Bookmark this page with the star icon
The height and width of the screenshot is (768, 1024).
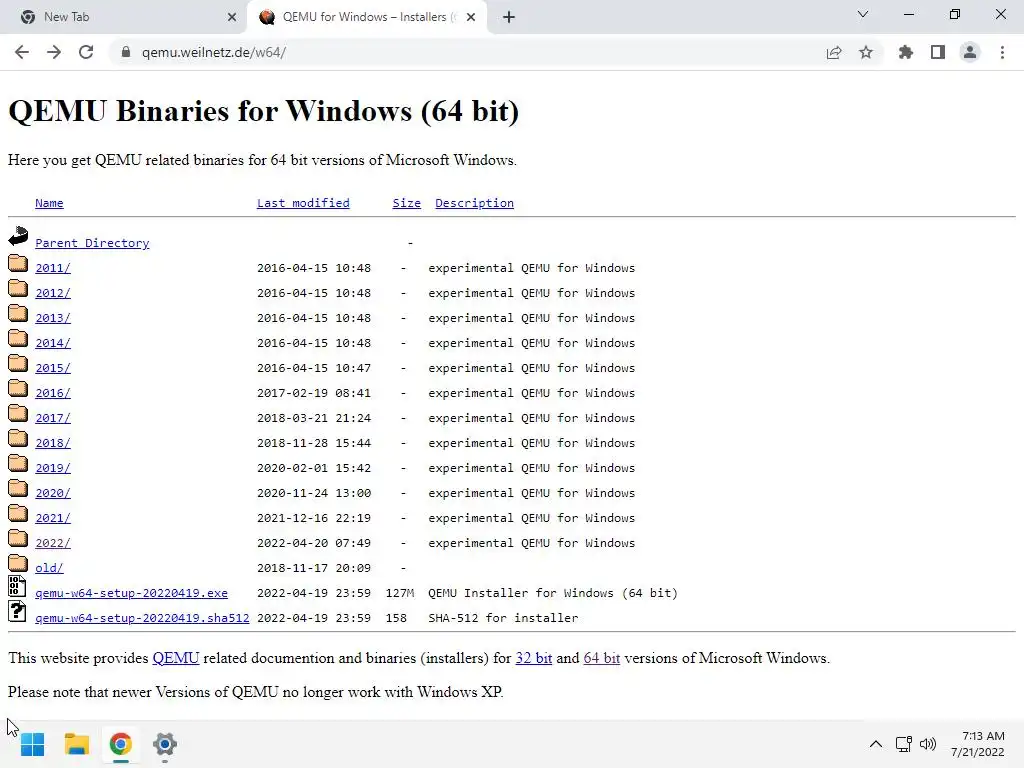(x=866, y=52)
